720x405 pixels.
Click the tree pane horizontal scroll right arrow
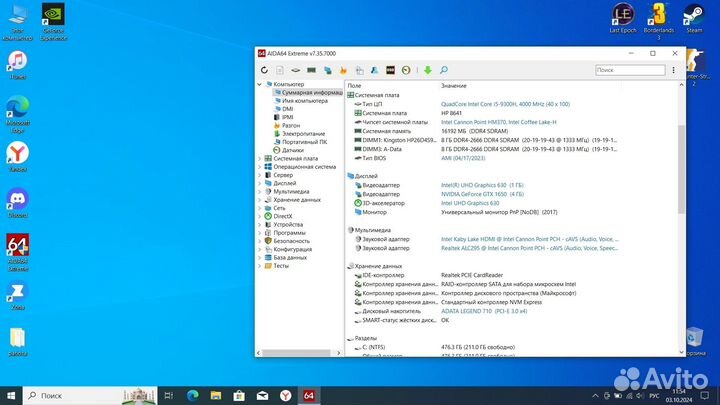click(x=339, y=353)
